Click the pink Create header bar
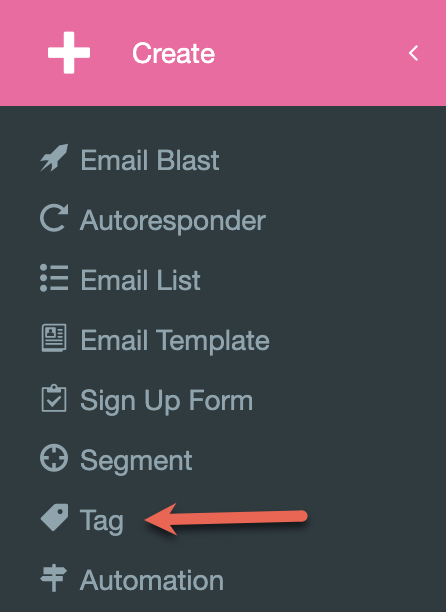 [x=223, y=53]
